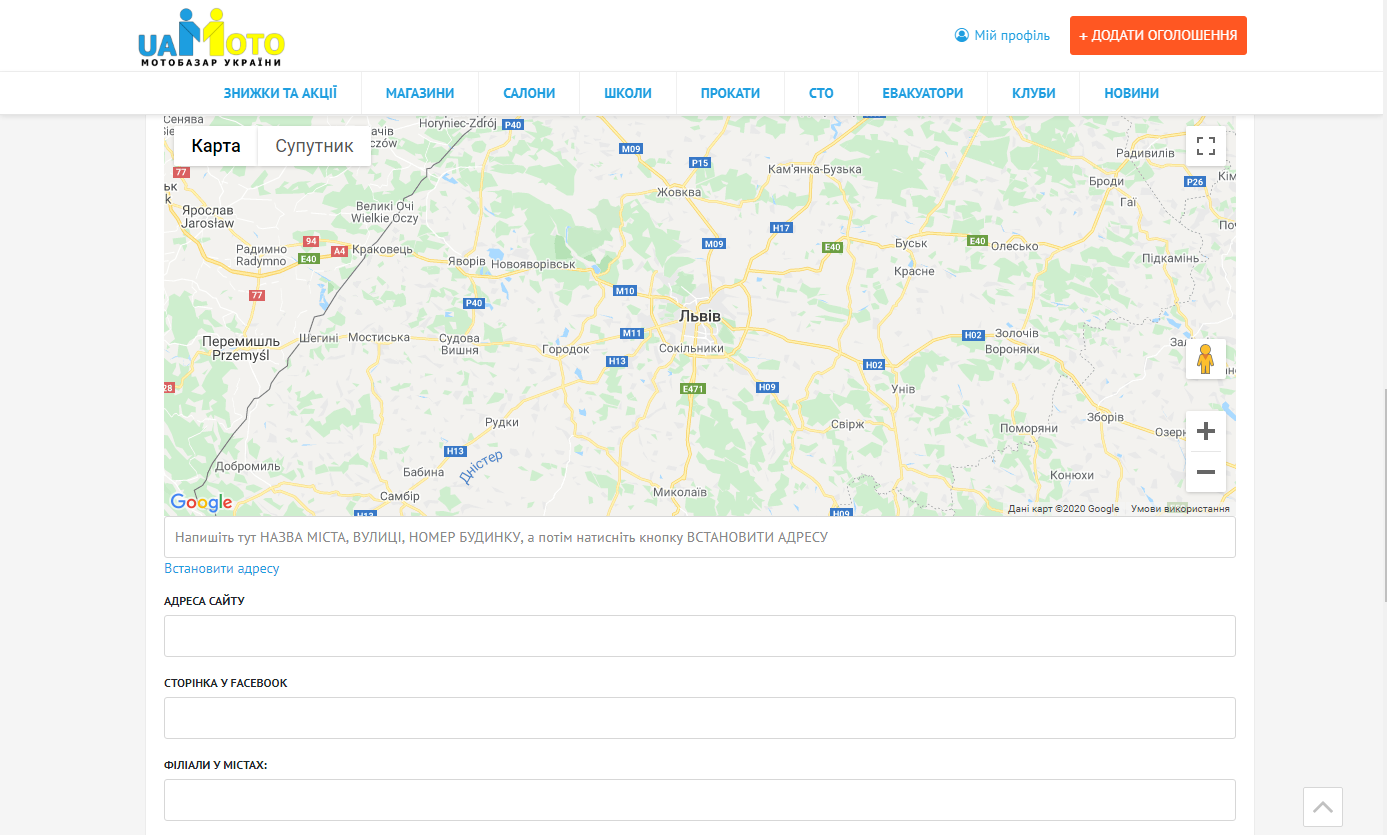Viewport: 1387px width, 835px height.
Task: Click the Google logo on map
Action: tap(201, 503)
